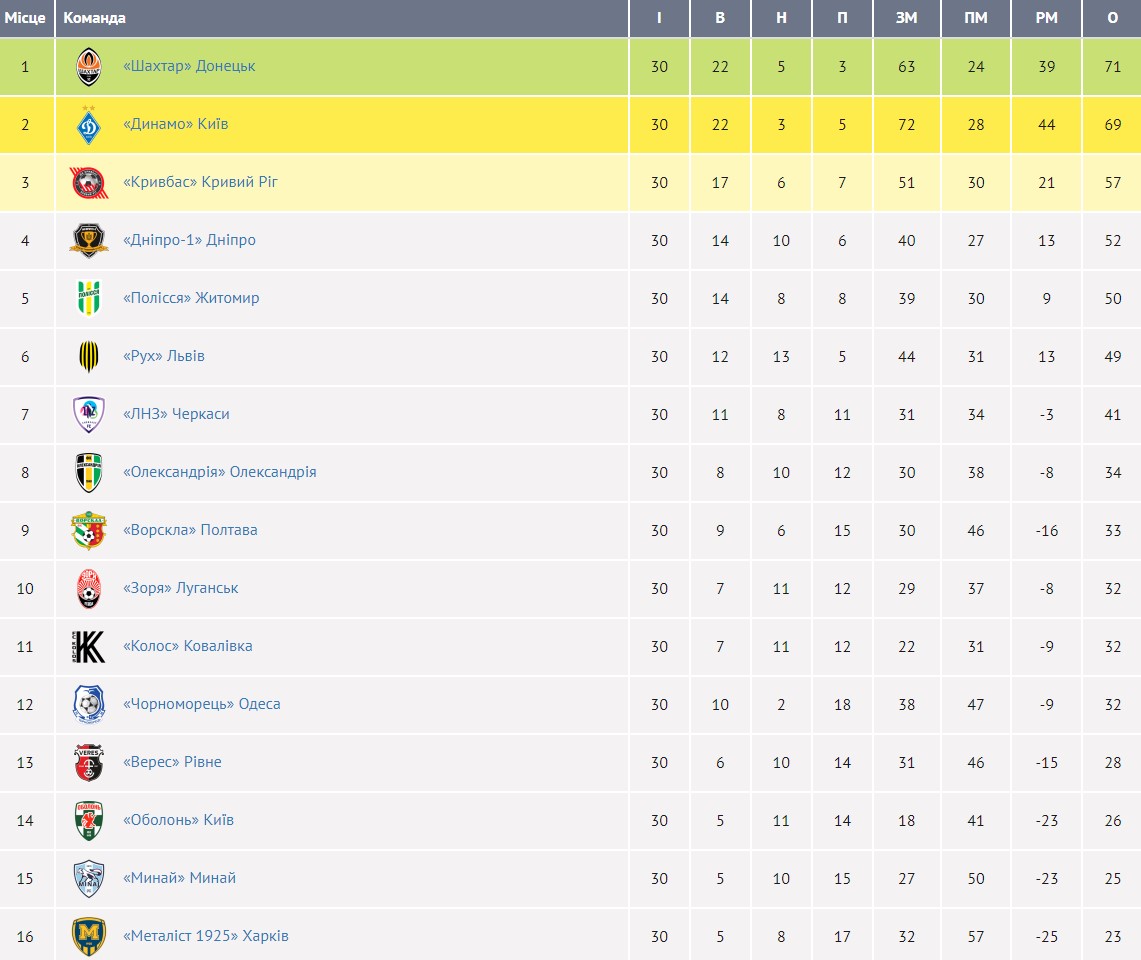This screenshot has width=1141, height=960.
Task: Click the Dnipro-1 club emblem
Action: pyautogui.click(x=89, y=241)
